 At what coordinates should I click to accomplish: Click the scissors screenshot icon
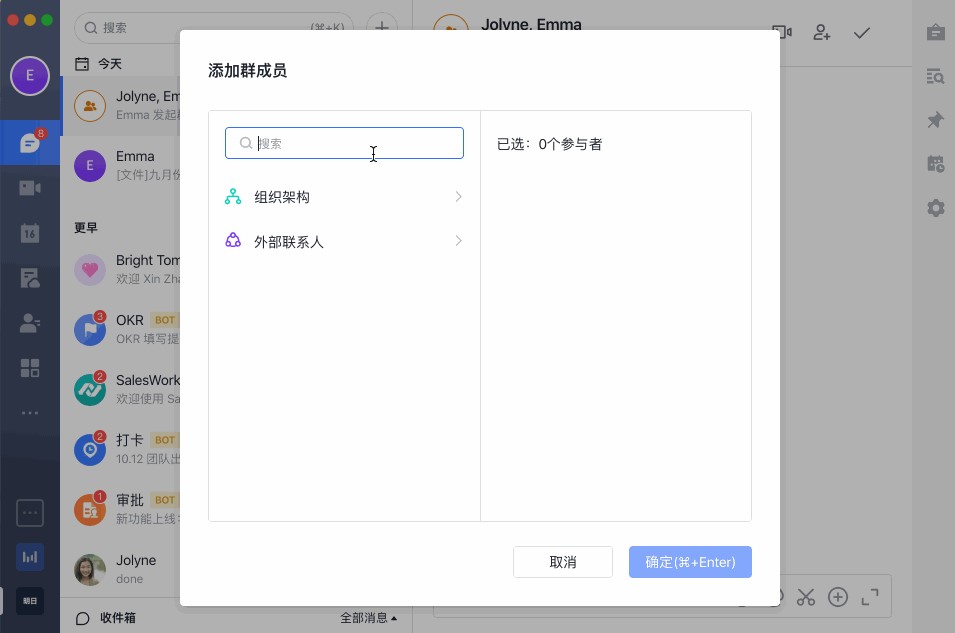pyautogui.click(x=806, y=597)
